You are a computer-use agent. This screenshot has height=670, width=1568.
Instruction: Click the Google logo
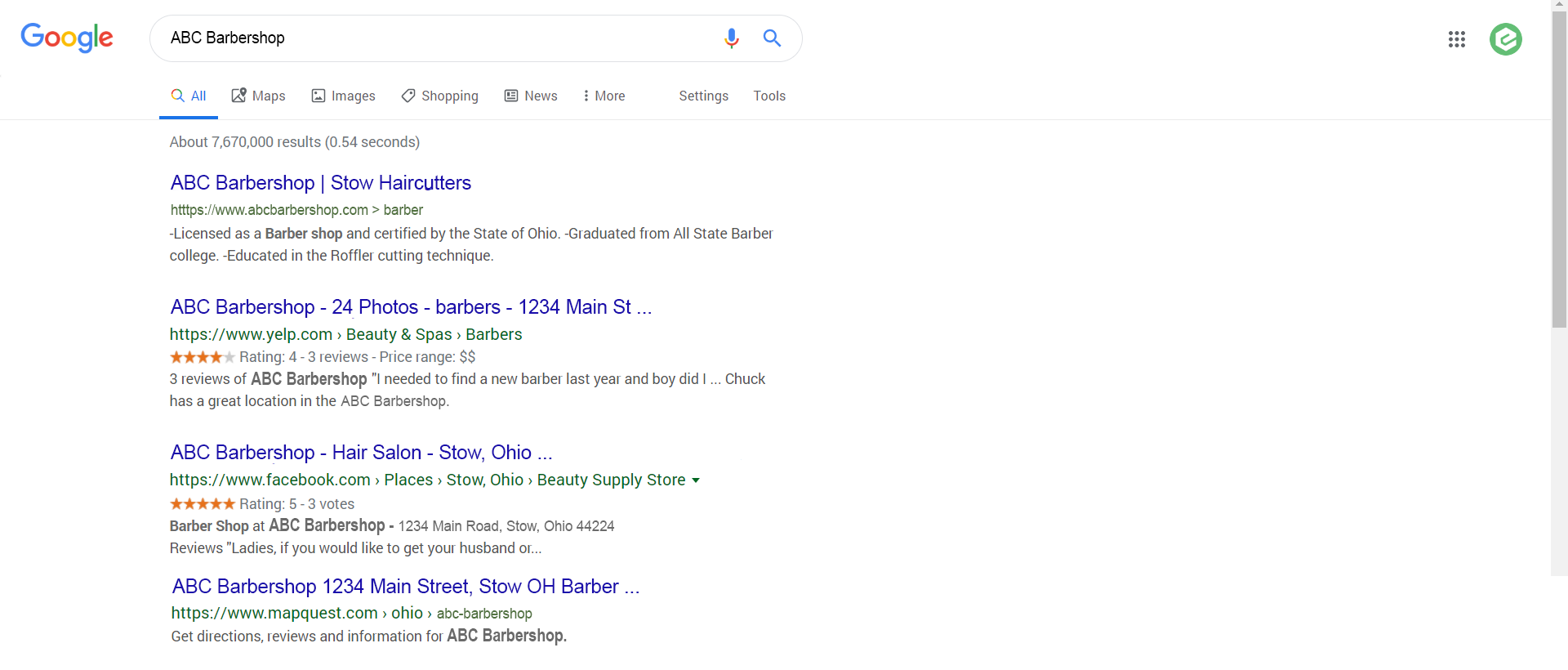[x=67, y=38]
